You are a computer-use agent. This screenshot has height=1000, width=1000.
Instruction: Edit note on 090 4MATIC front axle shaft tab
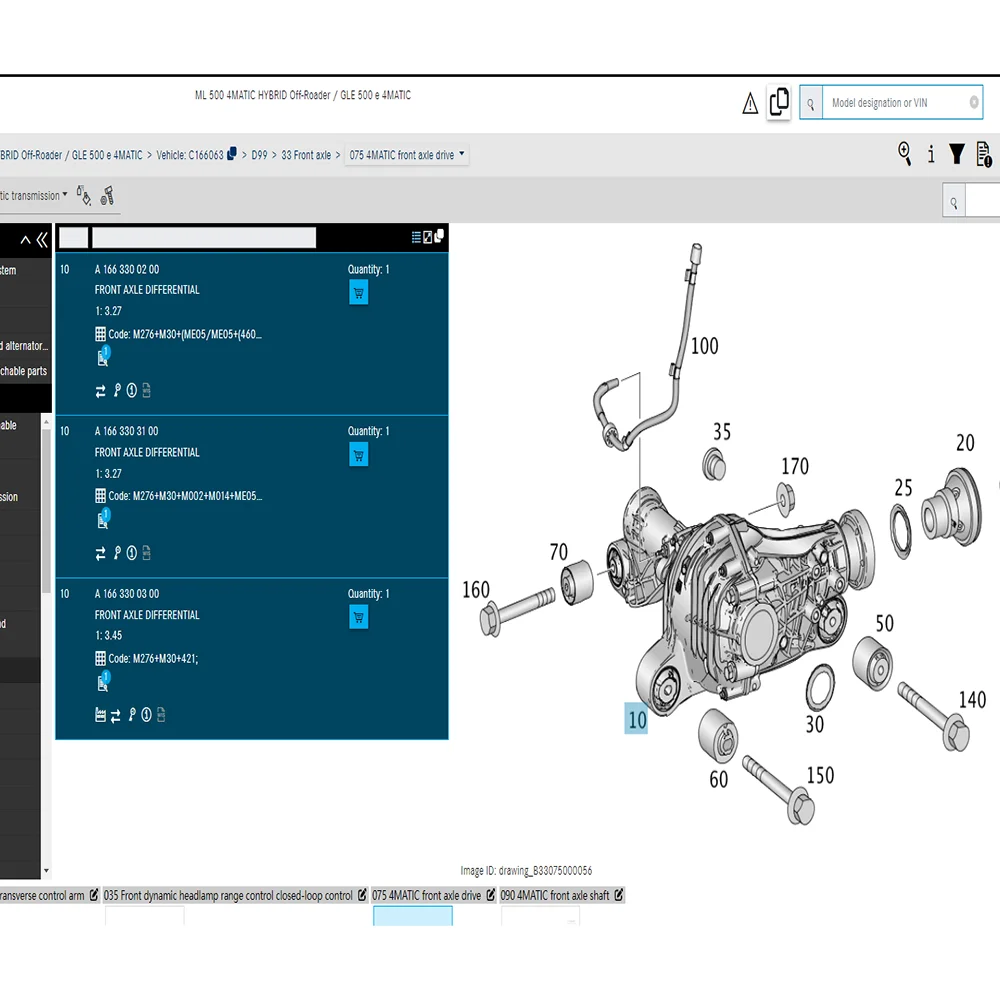pos(619,895)
